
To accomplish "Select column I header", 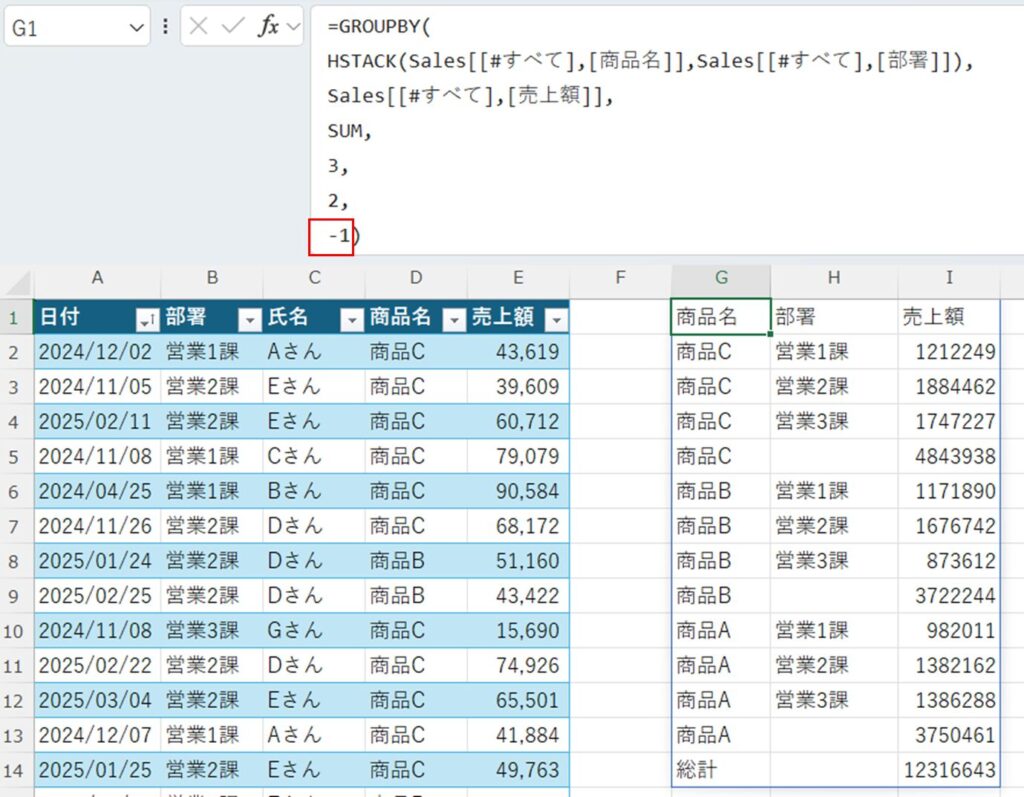I will click(x=949, y=278).
